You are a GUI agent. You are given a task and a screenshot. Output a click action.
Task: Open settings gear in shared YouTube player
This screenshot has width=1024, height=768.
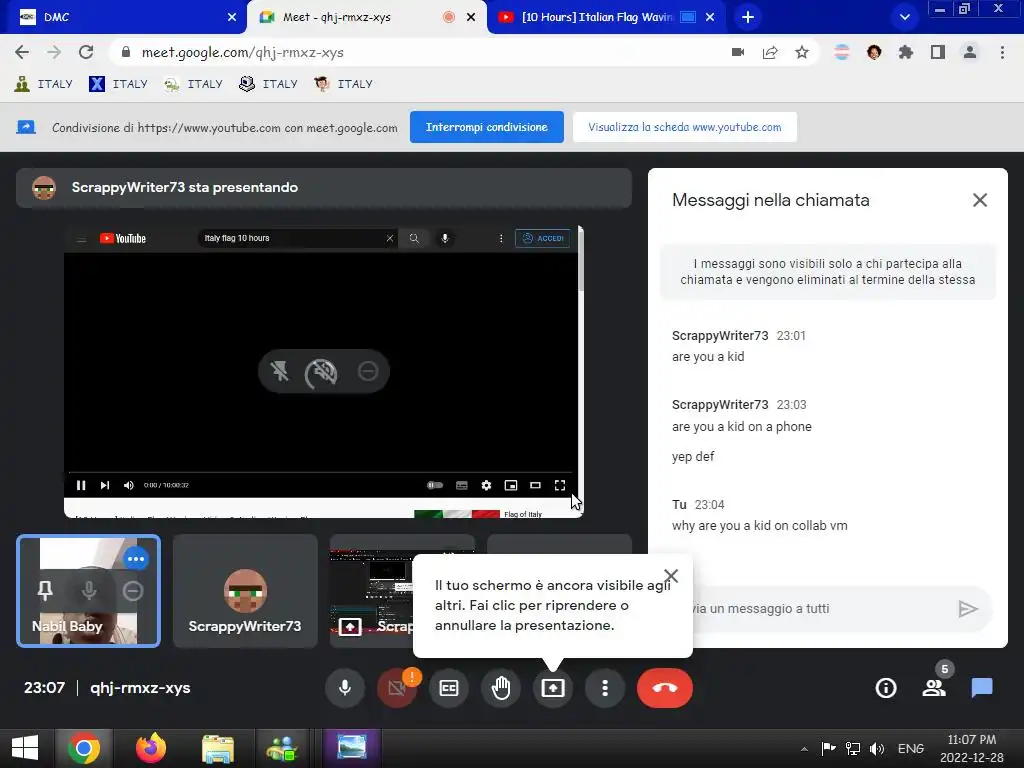(x=486, y=485)
